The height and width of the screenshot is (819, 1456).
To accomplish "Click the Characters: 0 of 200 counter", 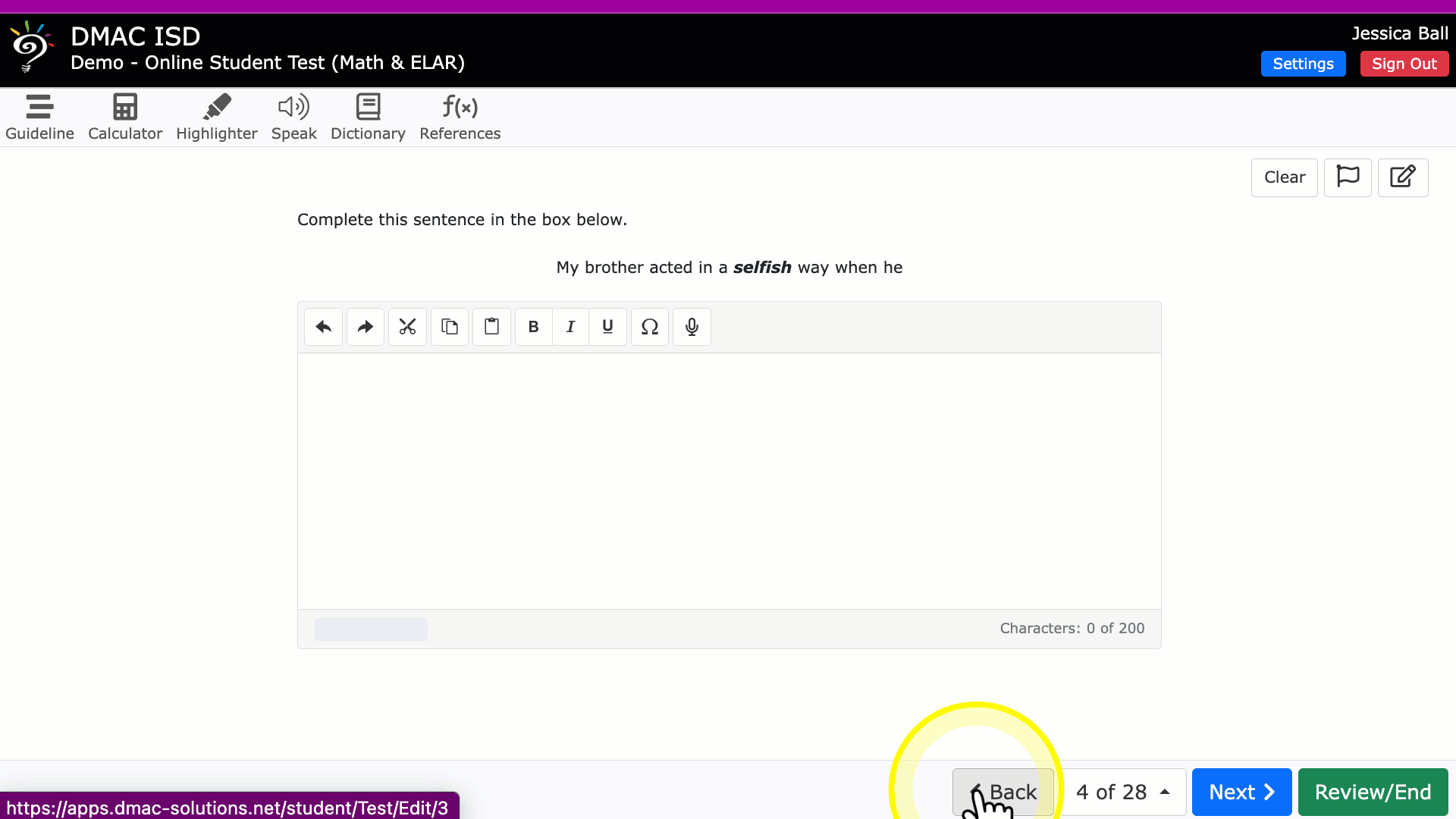I will point(1072,629).
